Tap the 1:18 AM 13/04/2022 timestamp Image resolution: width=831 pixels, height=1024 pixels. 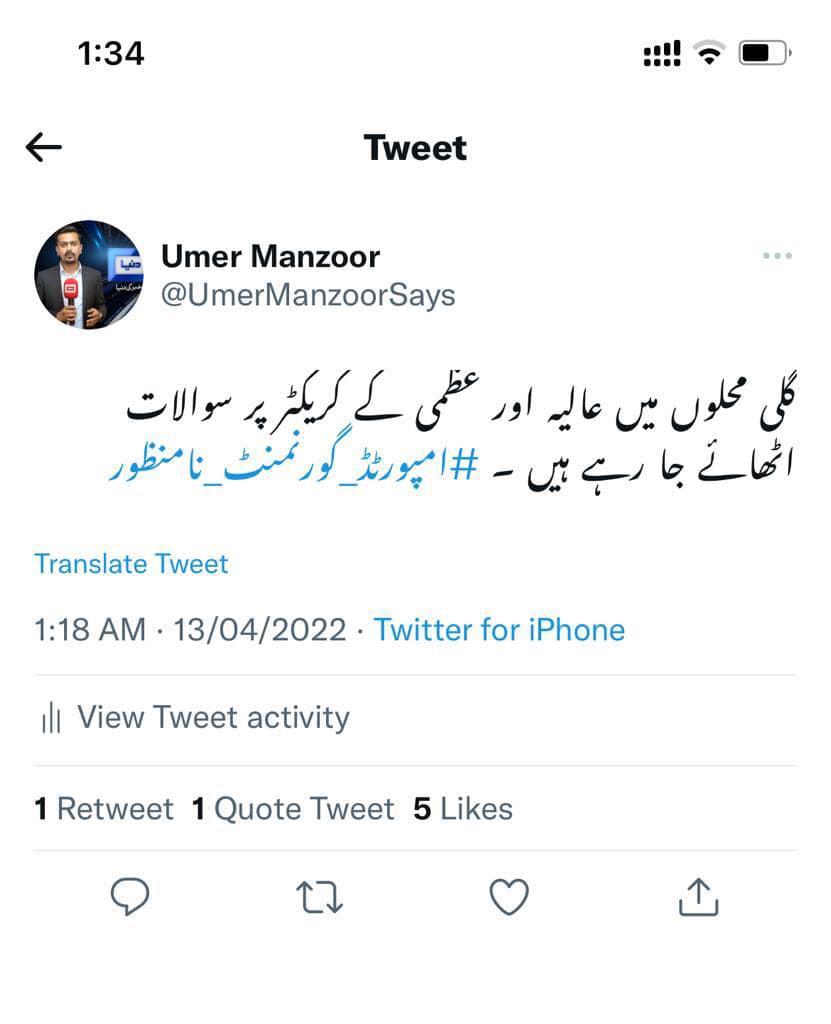pos(190,630)
